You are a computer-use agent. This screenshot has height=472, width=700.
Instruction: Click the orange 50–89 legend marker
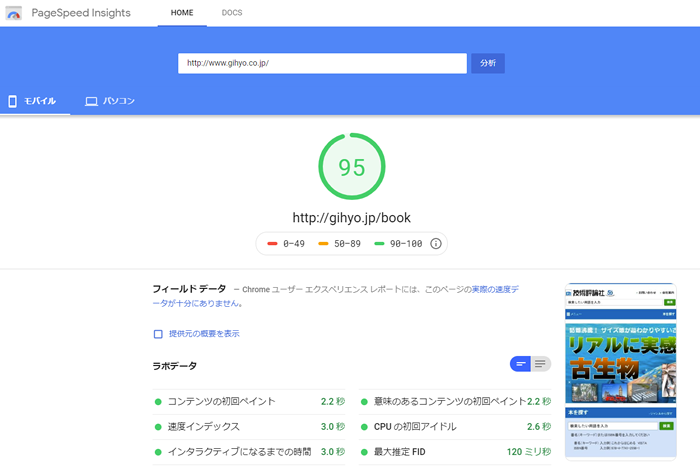[x=323, y=243]
